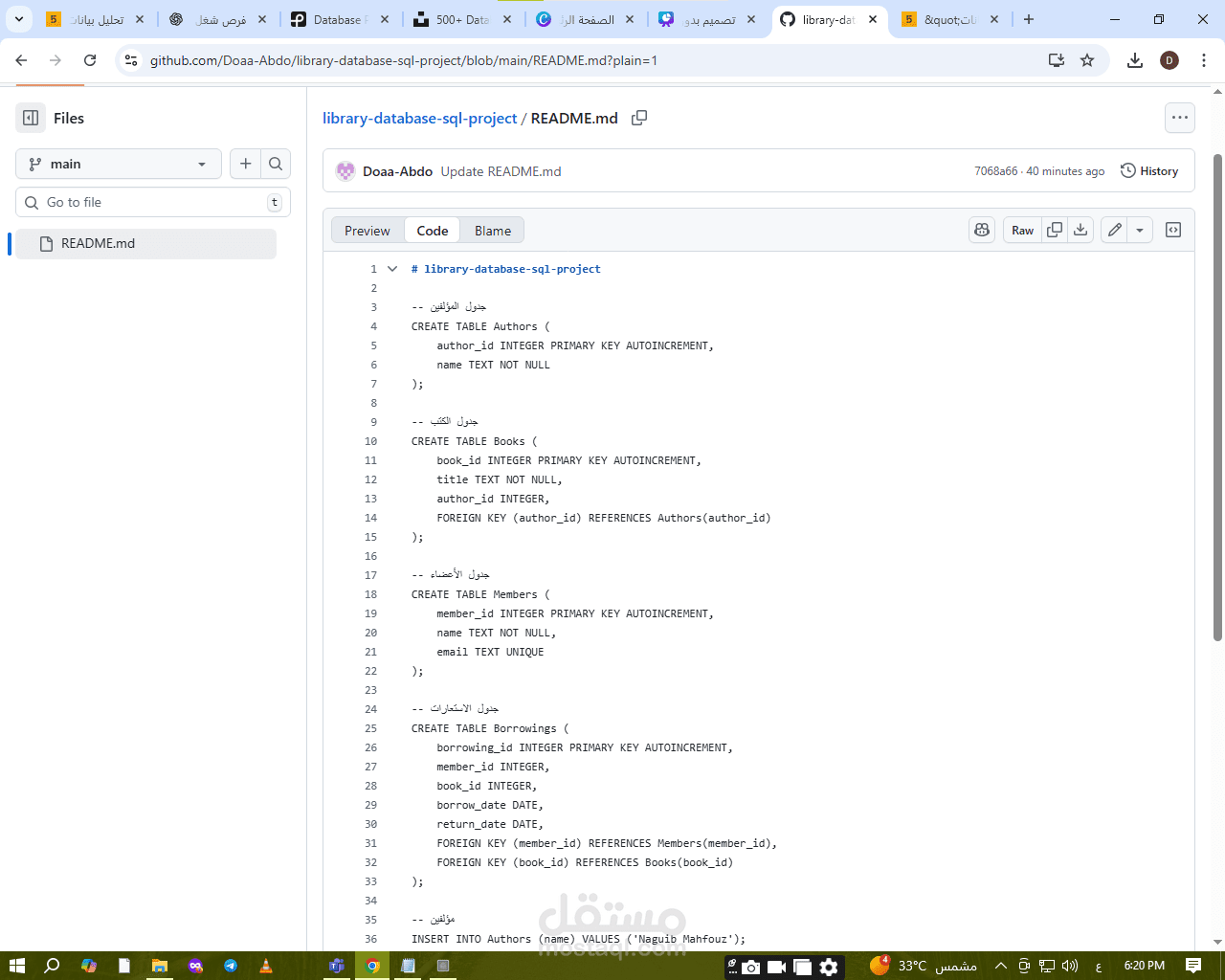Focus the Go to file search field

(153, 202)
